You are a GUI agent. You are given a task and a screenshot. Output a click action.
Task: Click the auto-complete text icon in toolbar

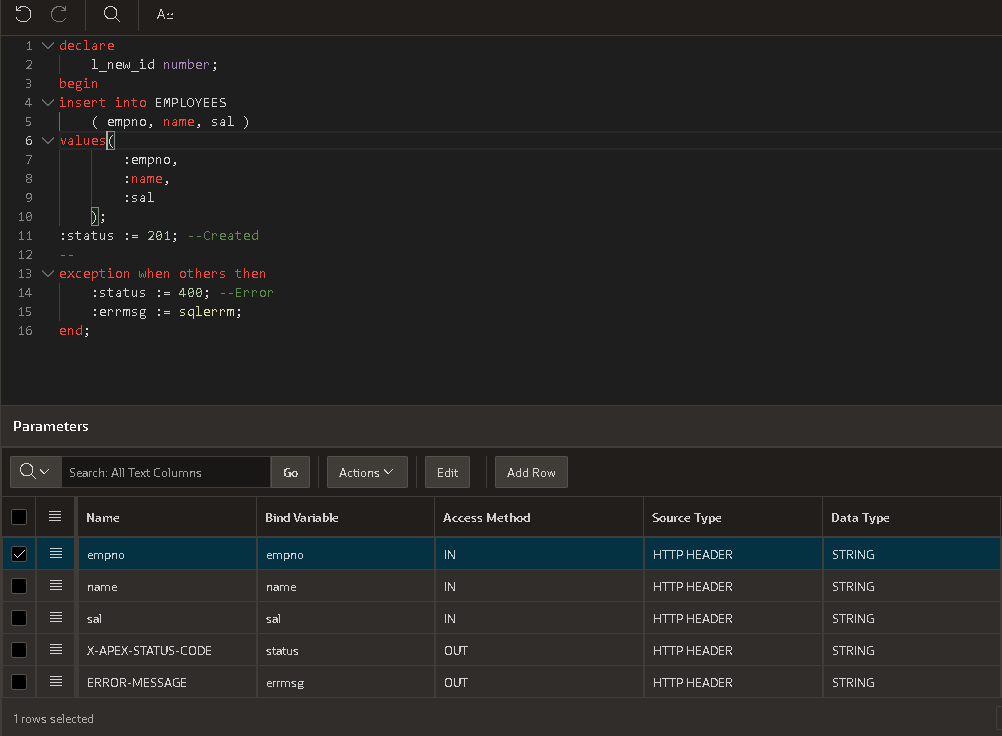(165, 14)
